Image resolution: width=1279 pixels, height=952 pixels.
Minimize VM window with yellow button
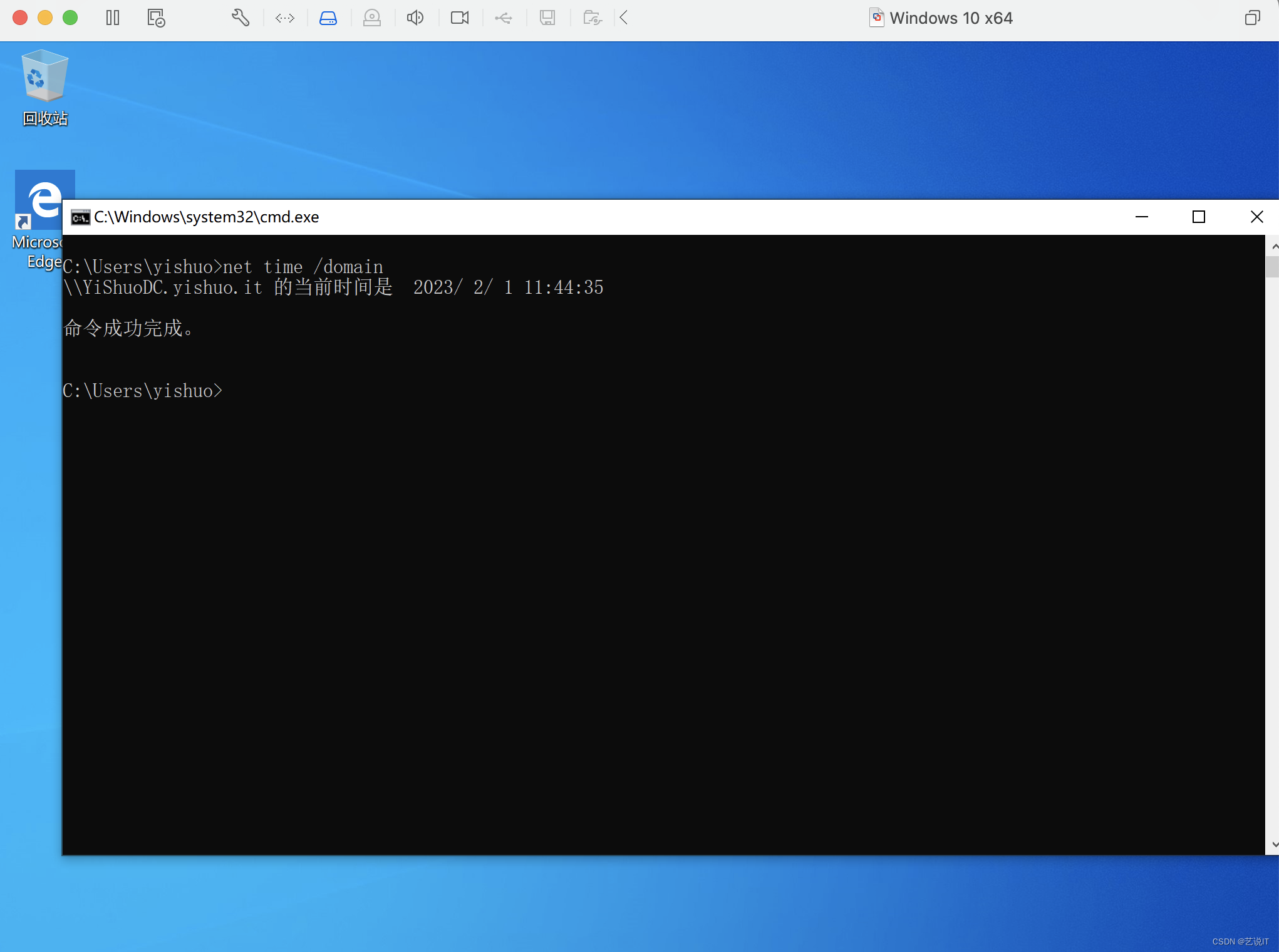coord(45,18)
